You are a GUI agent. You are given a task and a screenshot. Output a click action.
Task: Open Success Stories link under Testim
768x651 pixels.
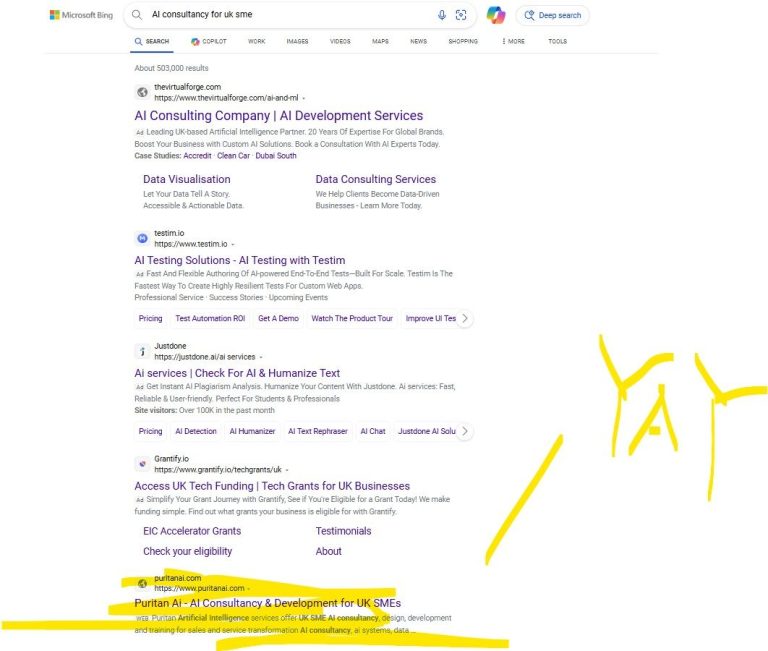click(236, 297)
